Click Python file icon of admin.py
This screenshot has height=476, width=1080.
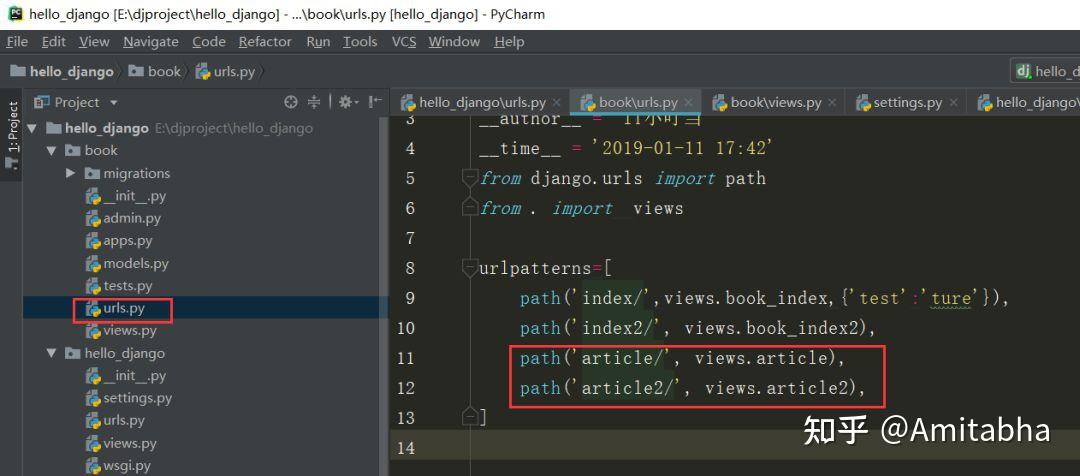coord(93,219)
